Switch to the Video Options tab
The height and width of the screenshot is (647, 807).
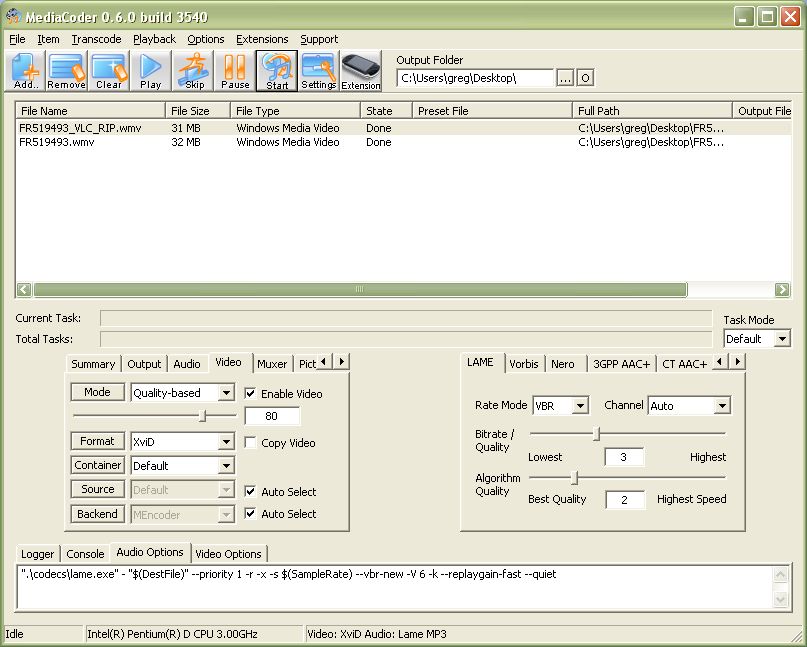pos(228,554)
